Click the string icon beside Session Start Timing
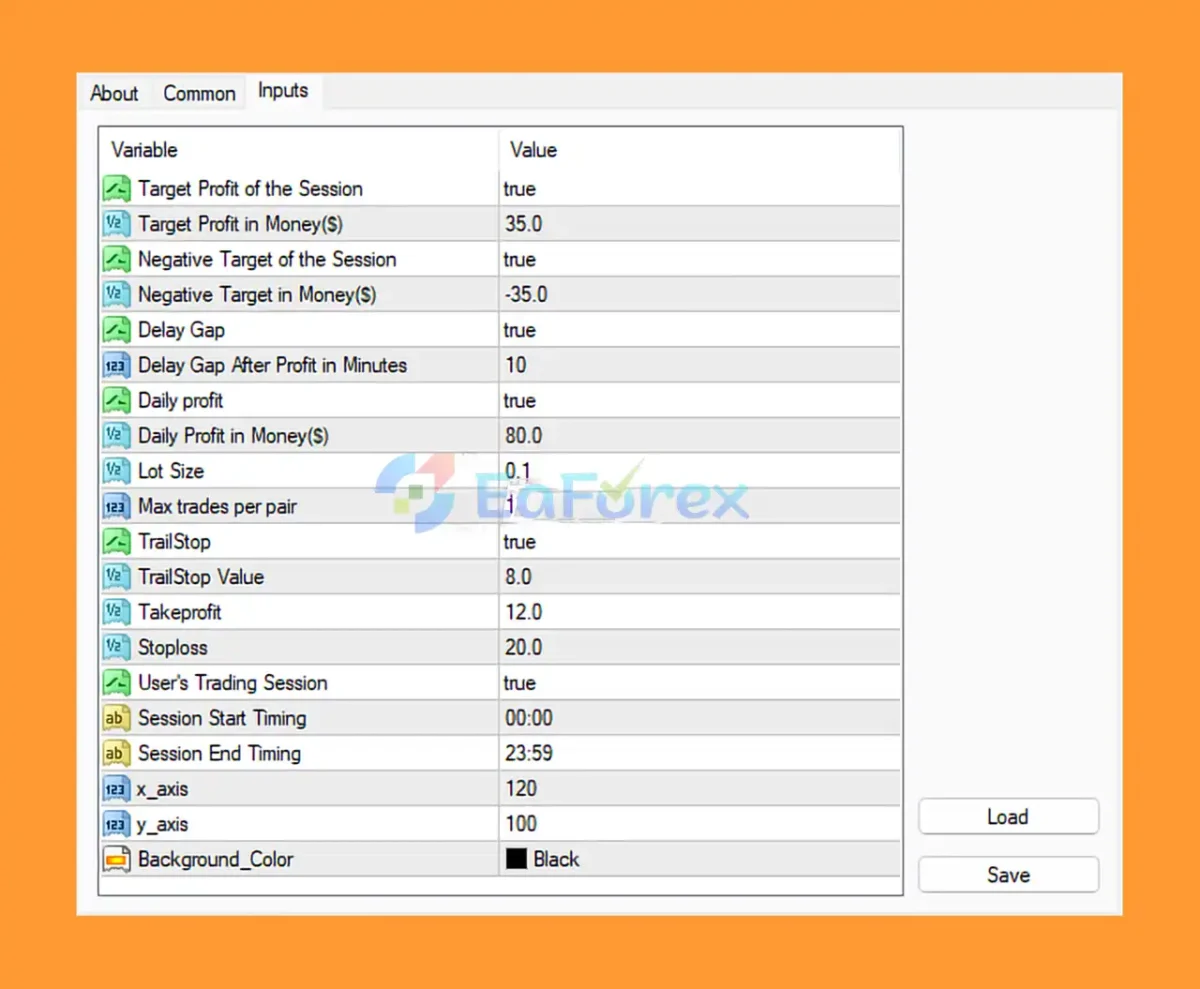 [x=117, y=718]
